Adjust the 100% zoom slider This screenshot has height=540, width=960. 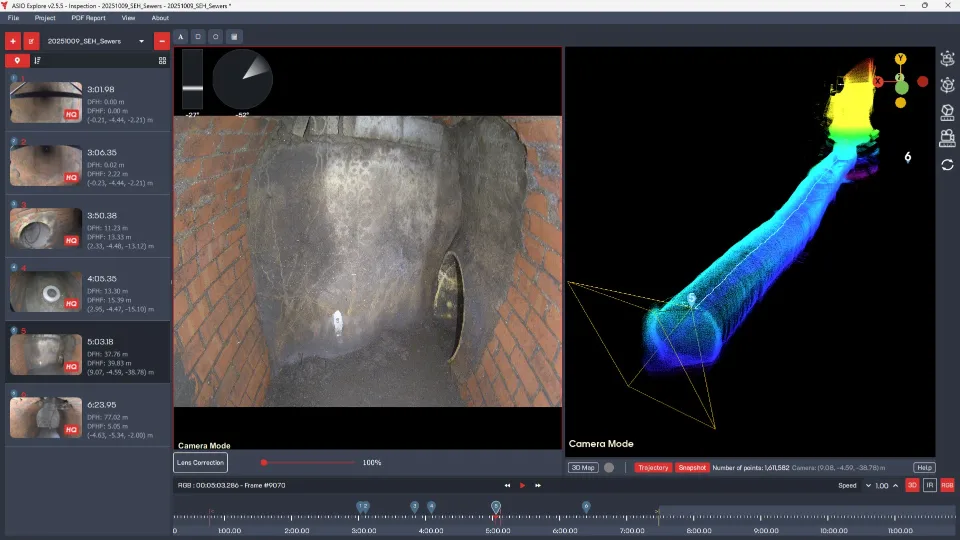pos(264,462)
